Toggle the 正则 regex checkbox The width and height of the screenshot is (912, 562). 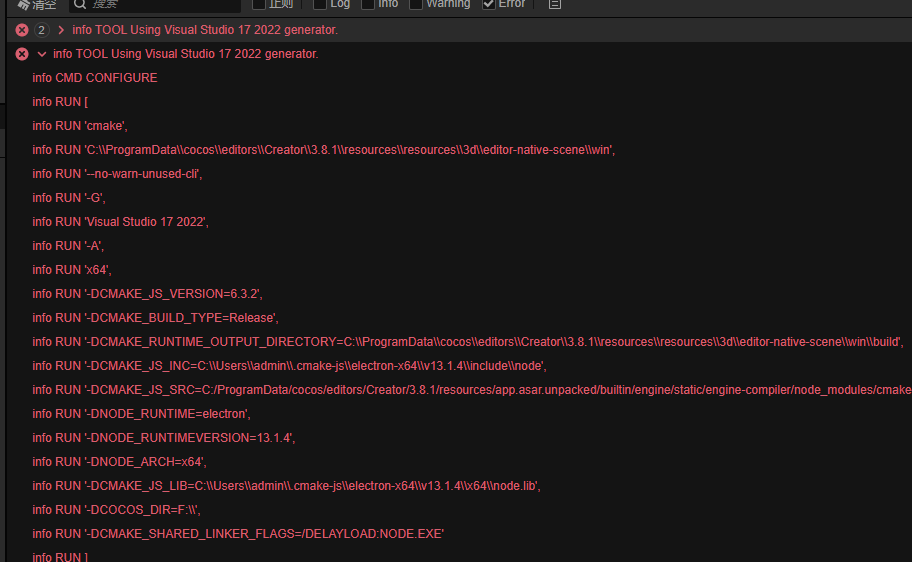pos(259,3)
